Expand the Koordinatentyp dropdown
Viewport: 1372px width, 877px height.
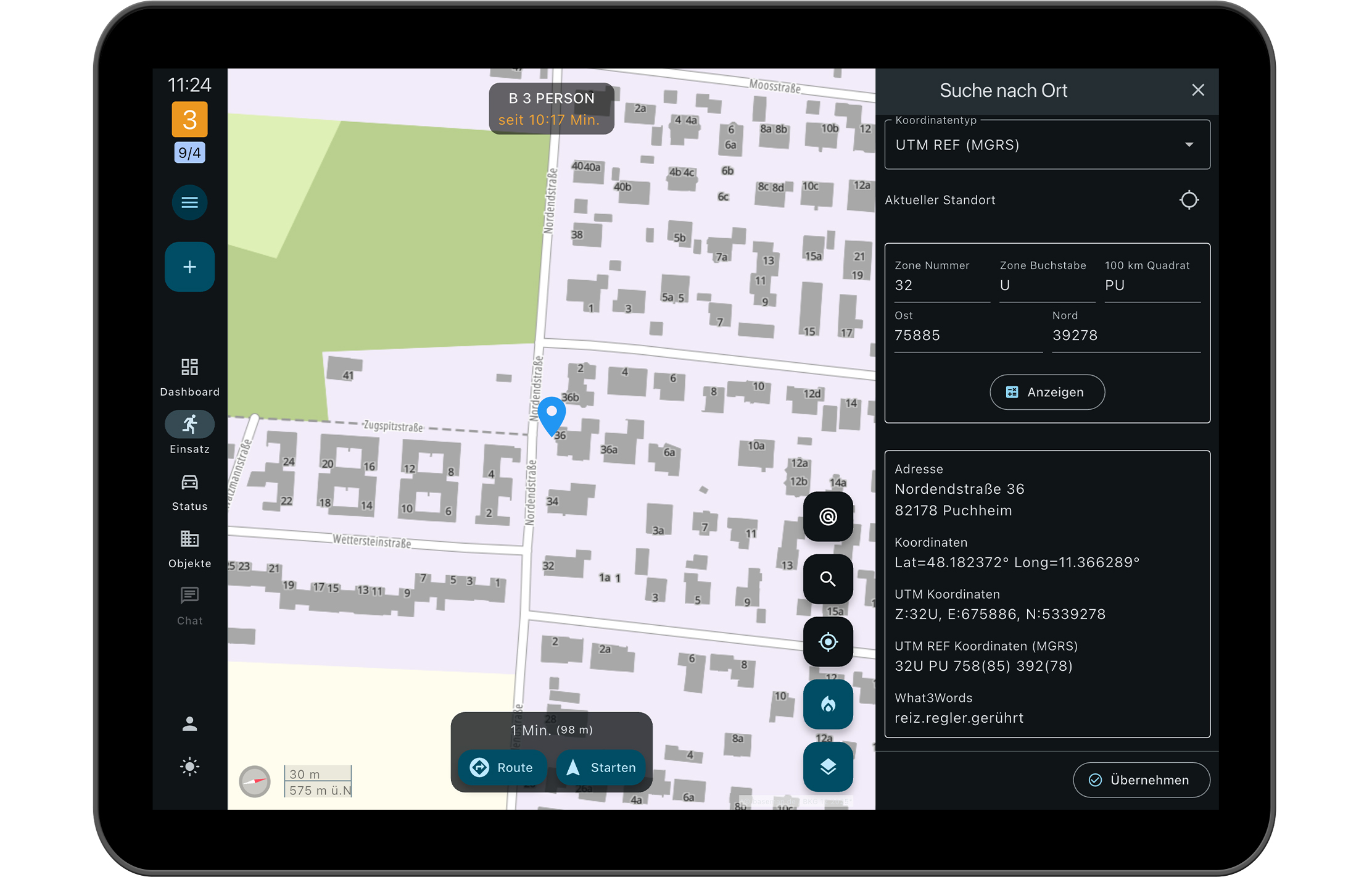click(1047, 145)
